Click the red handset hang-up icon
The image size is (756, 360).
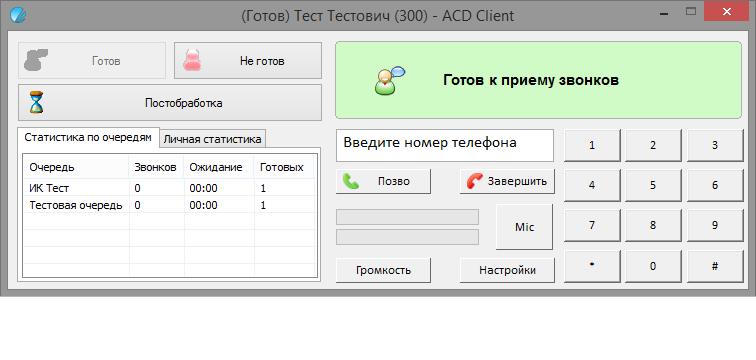click(x=475, y=181)
